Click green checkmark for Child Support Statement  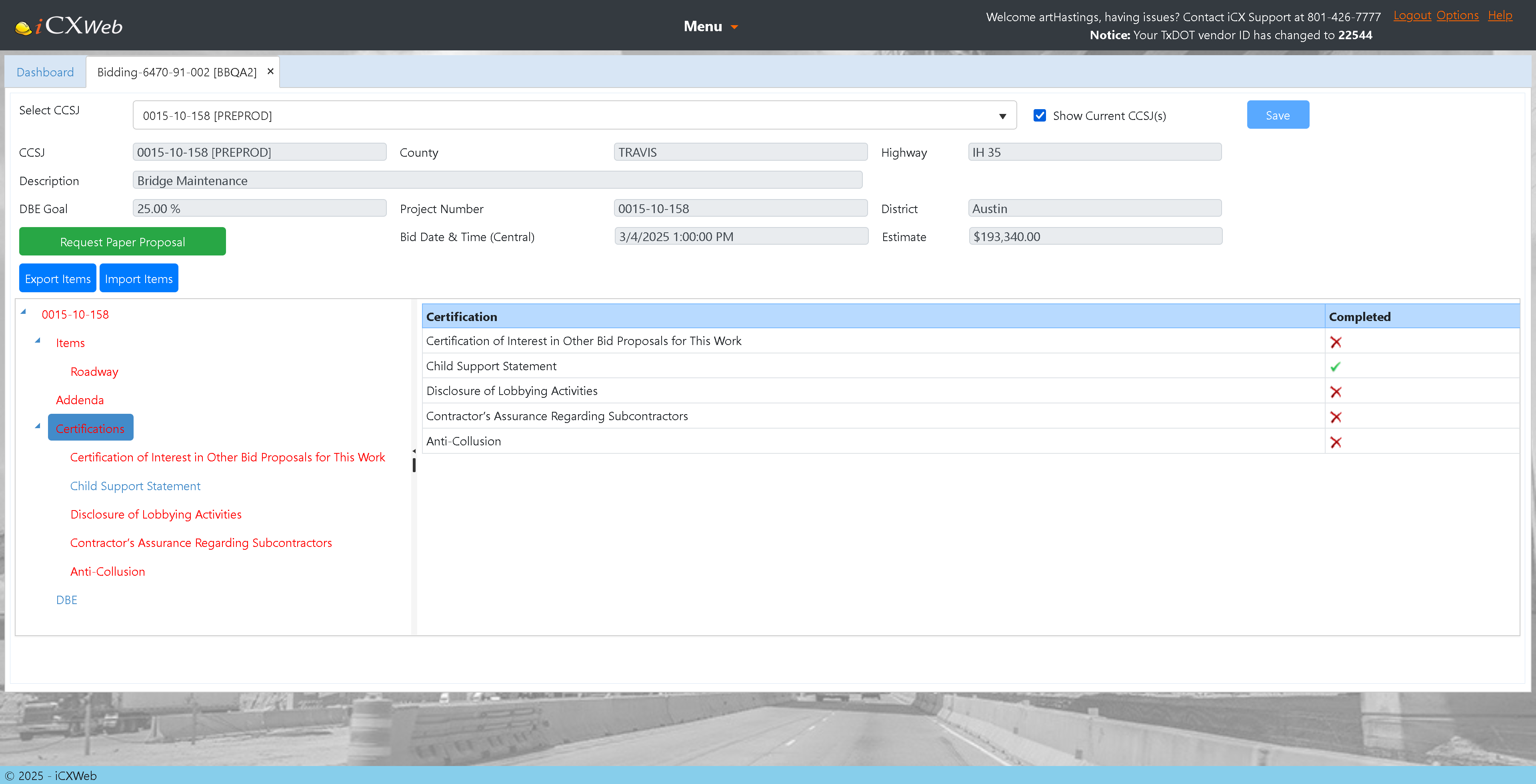click(x=1336, y=367)
